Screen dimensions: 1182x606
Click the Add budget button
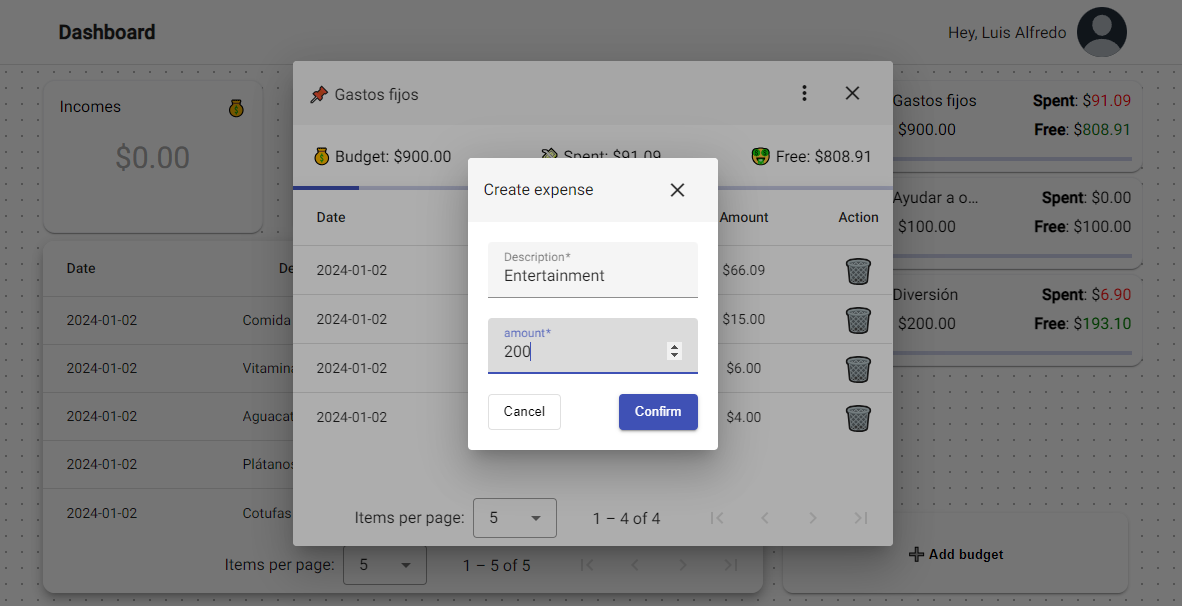pos(955,554)
